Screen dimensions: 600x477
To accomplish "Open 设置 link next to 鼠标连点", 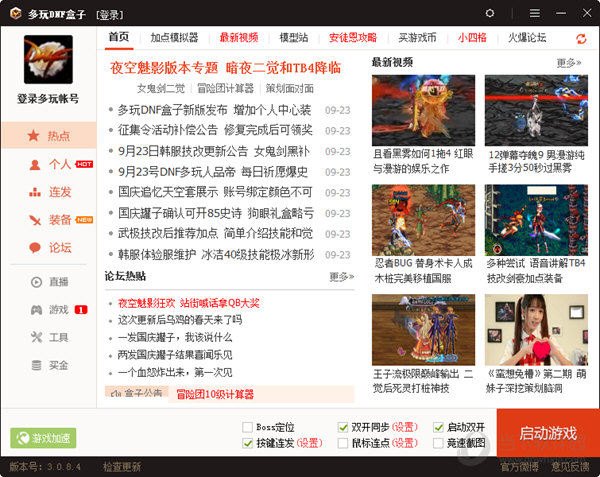I will 405,443.
